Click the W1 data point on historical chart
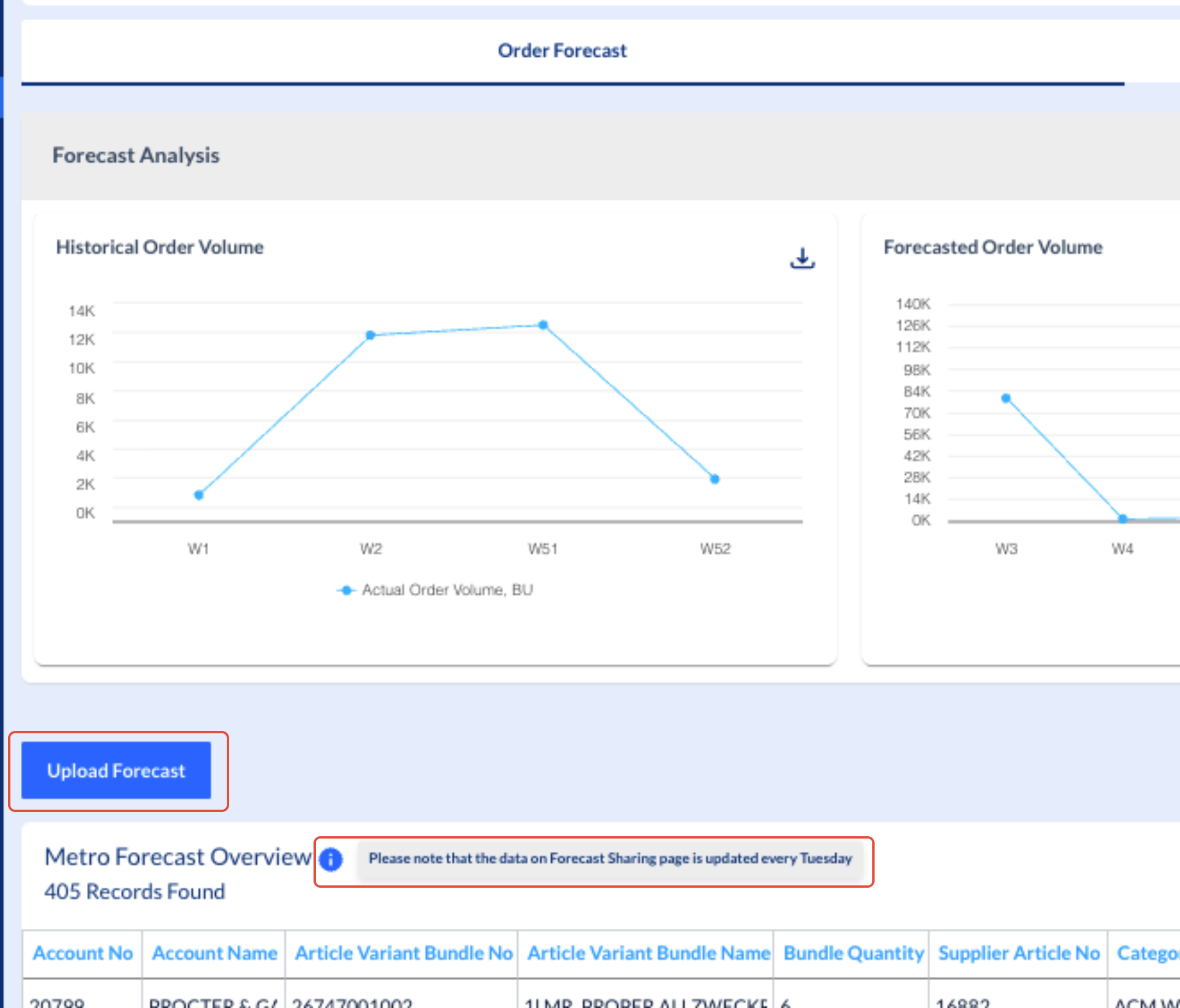The width and height of the screenshot is (1180, 1008). pos(198,495)
